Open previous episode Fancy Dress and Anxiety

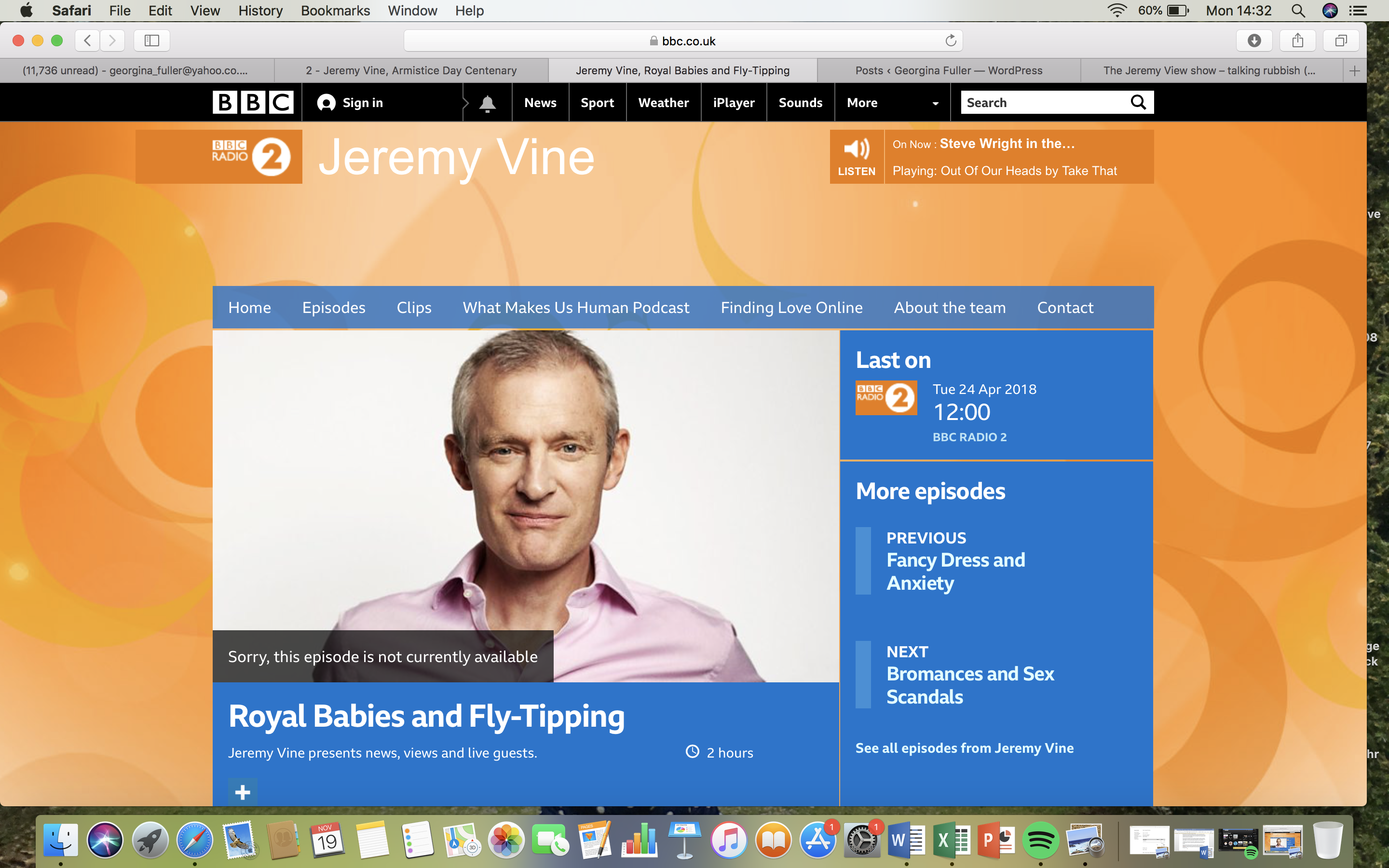(x=955, y=571)
